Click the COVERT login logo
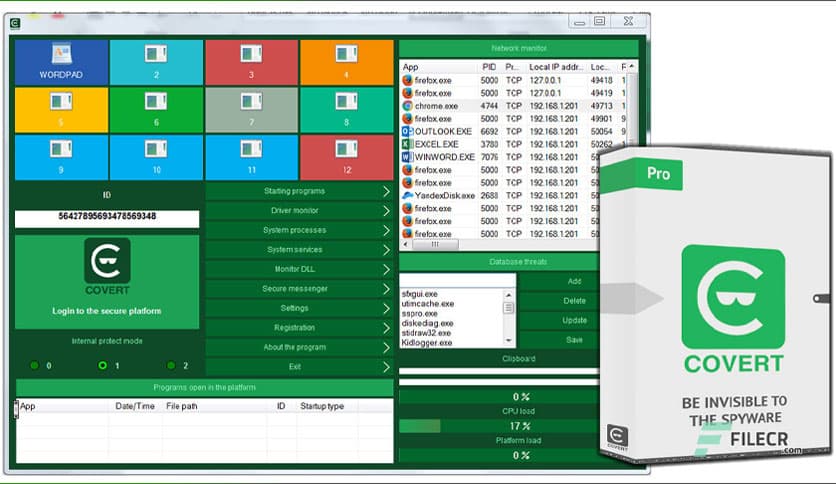Image resolution: width=836 pixels, height=484 pixels. (x=107, y=265)
